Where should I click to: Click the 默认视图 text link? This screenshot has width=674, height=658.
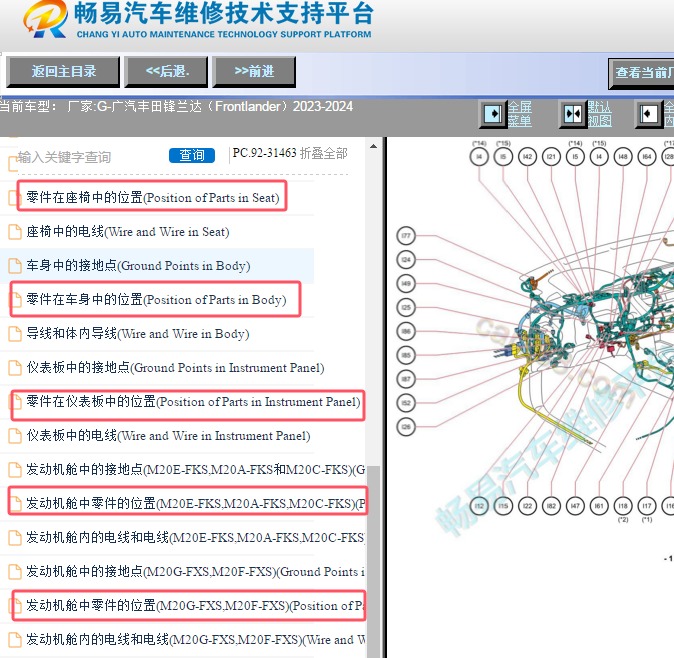point(600,114)
